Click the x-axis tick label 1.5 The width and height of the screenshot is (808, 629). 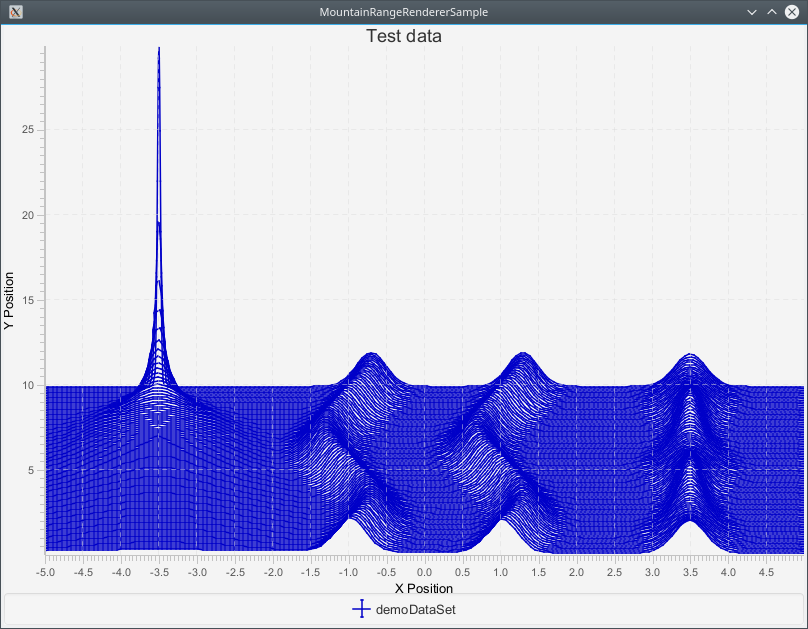click(538, 572)
